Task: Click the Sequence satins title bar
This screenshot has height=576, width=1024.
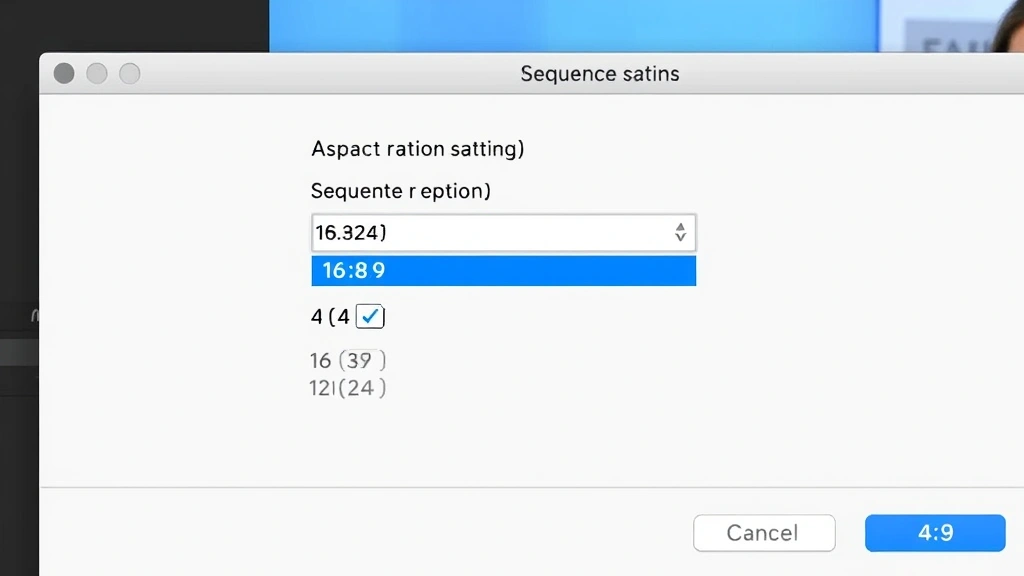Action: pos(599,73)
